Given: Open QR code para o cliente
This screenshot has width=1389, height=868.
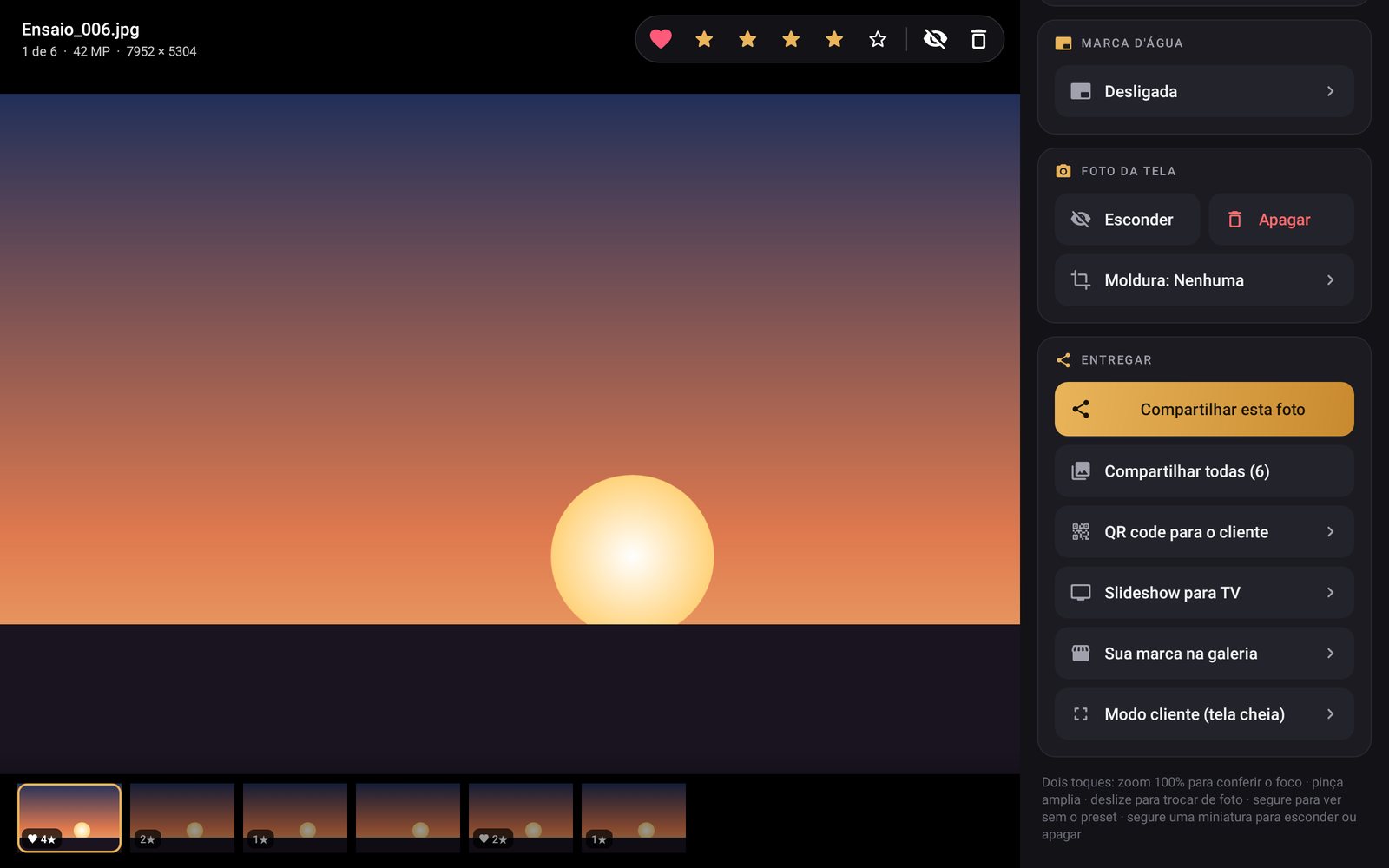Looking at the screenshot, I should tap(1204, 532).
